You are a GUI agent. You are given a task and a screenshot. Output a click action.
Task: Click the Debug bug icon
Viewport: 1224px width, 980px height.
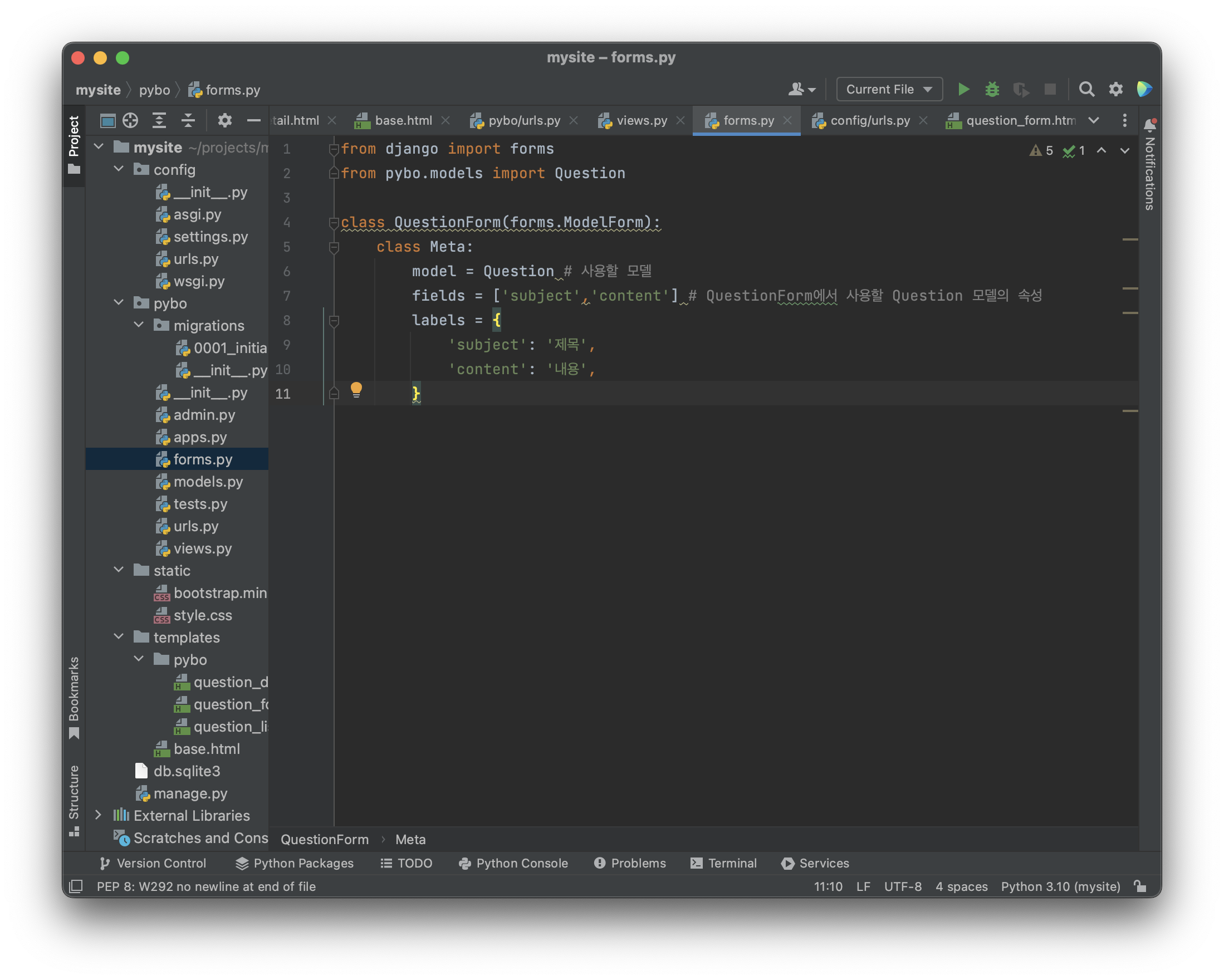[x=992, y=89]
